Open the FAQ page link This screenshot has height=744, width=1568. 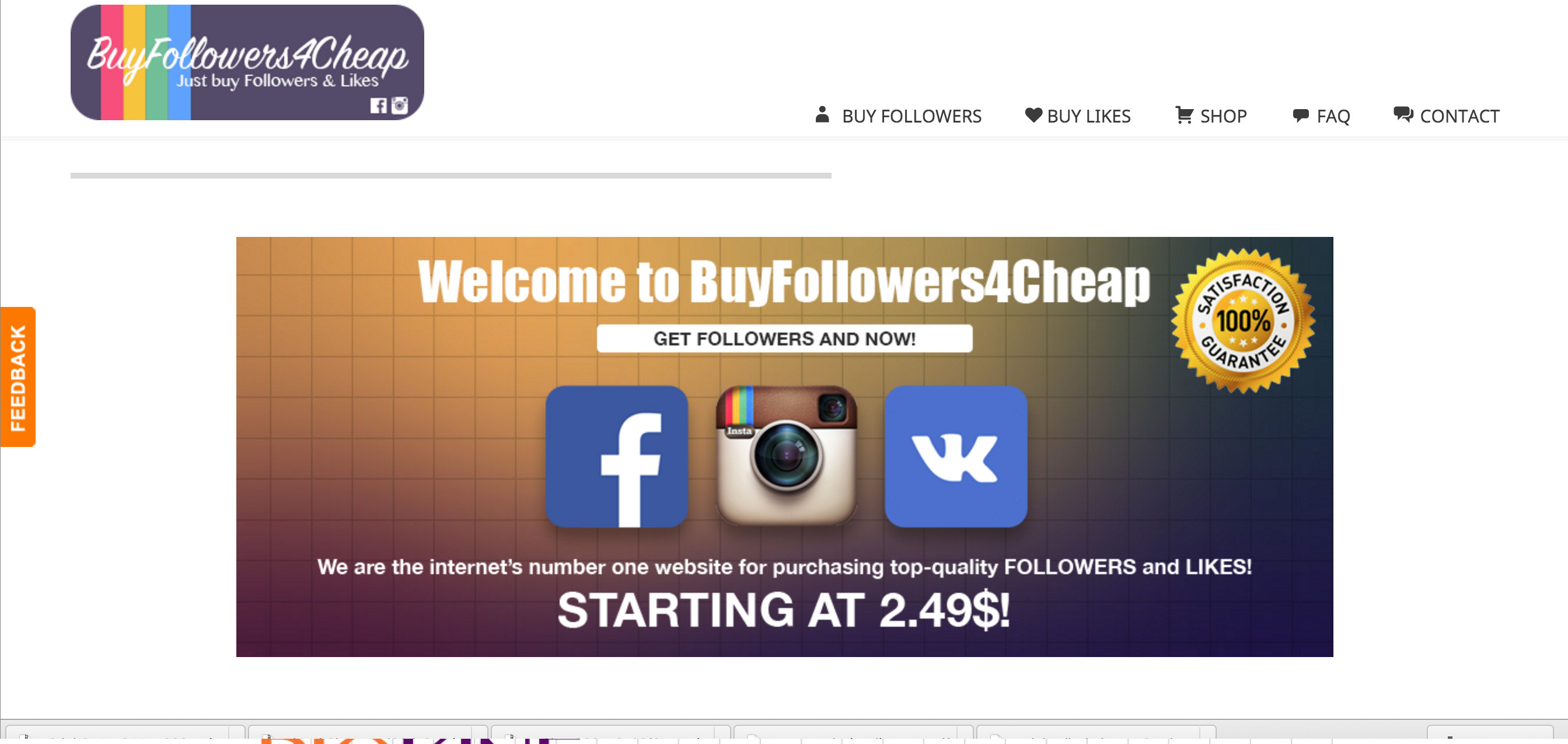[x=1333, y=116]
